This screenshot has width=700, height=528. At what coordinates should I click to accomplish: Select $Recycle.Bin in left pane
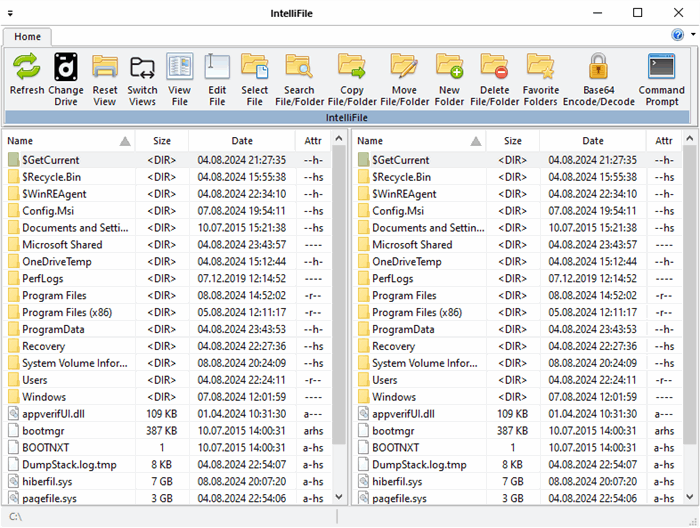[x=51, y=177]
